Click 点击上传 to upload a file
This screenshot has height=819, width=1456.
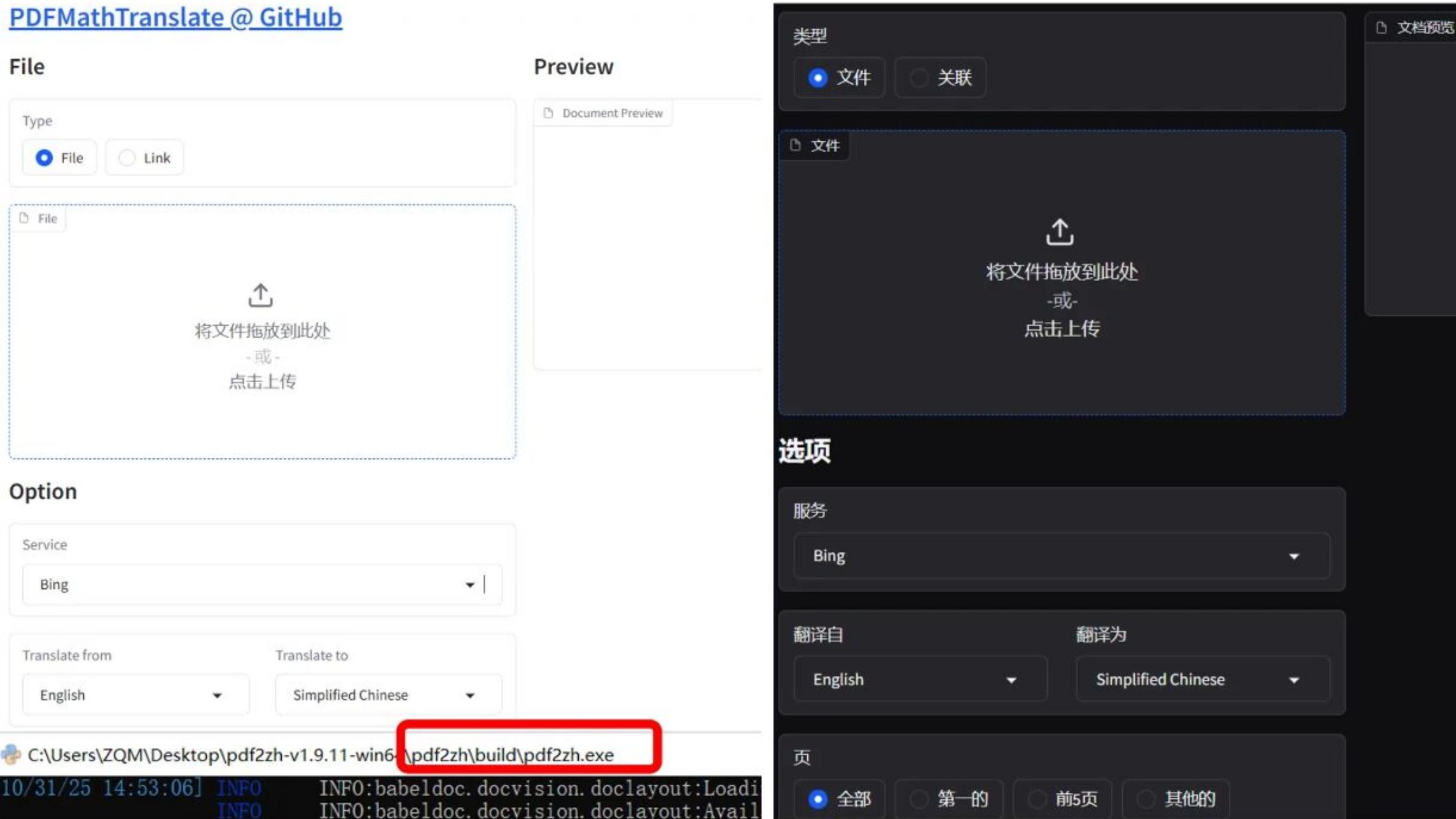(x=263, y=382)
